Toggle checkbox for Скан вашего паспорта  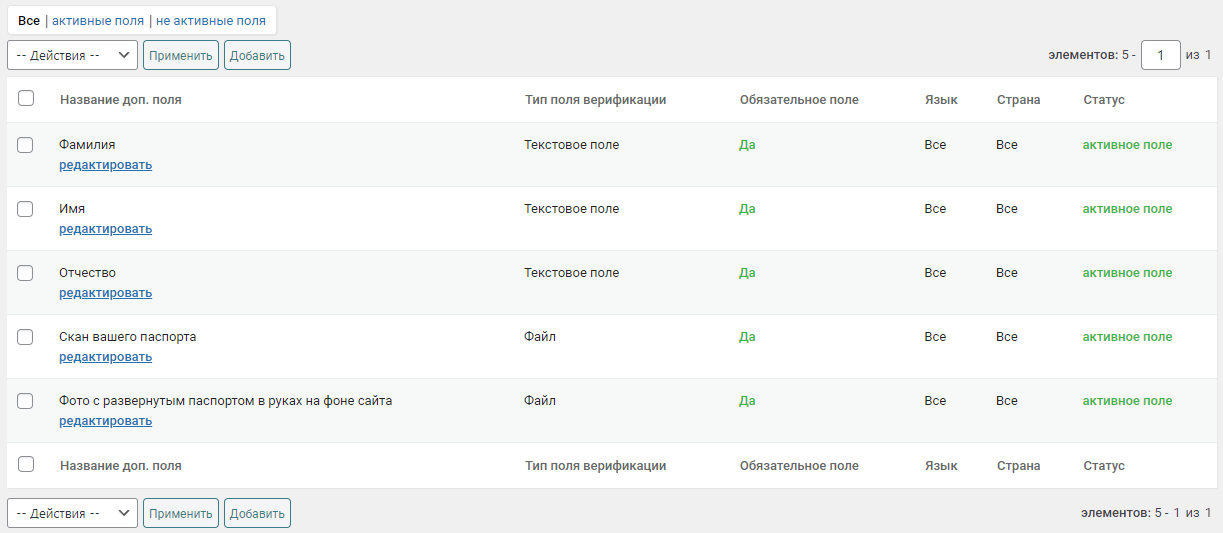pos(26,337)
